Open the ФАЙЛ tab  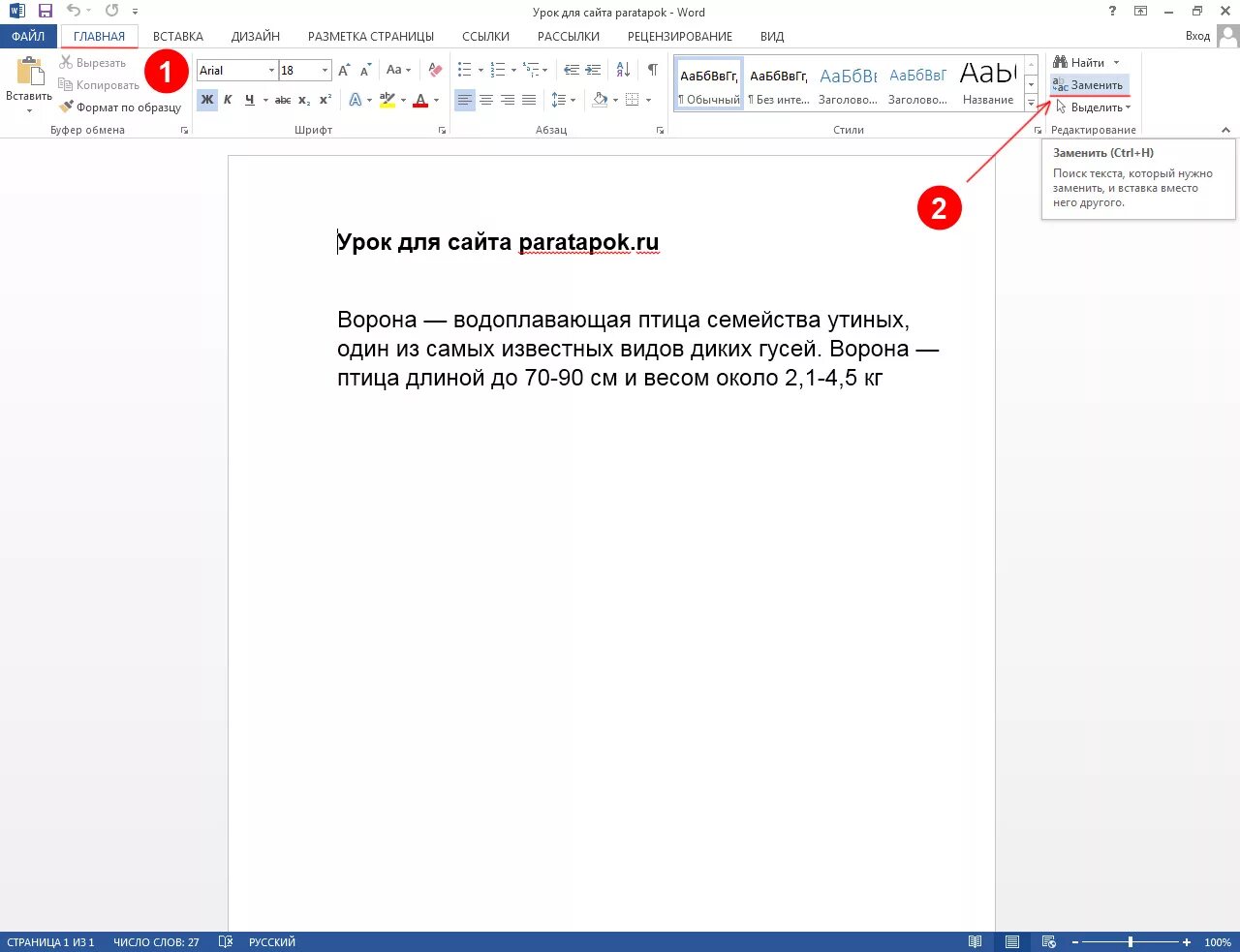pos(28,36)
